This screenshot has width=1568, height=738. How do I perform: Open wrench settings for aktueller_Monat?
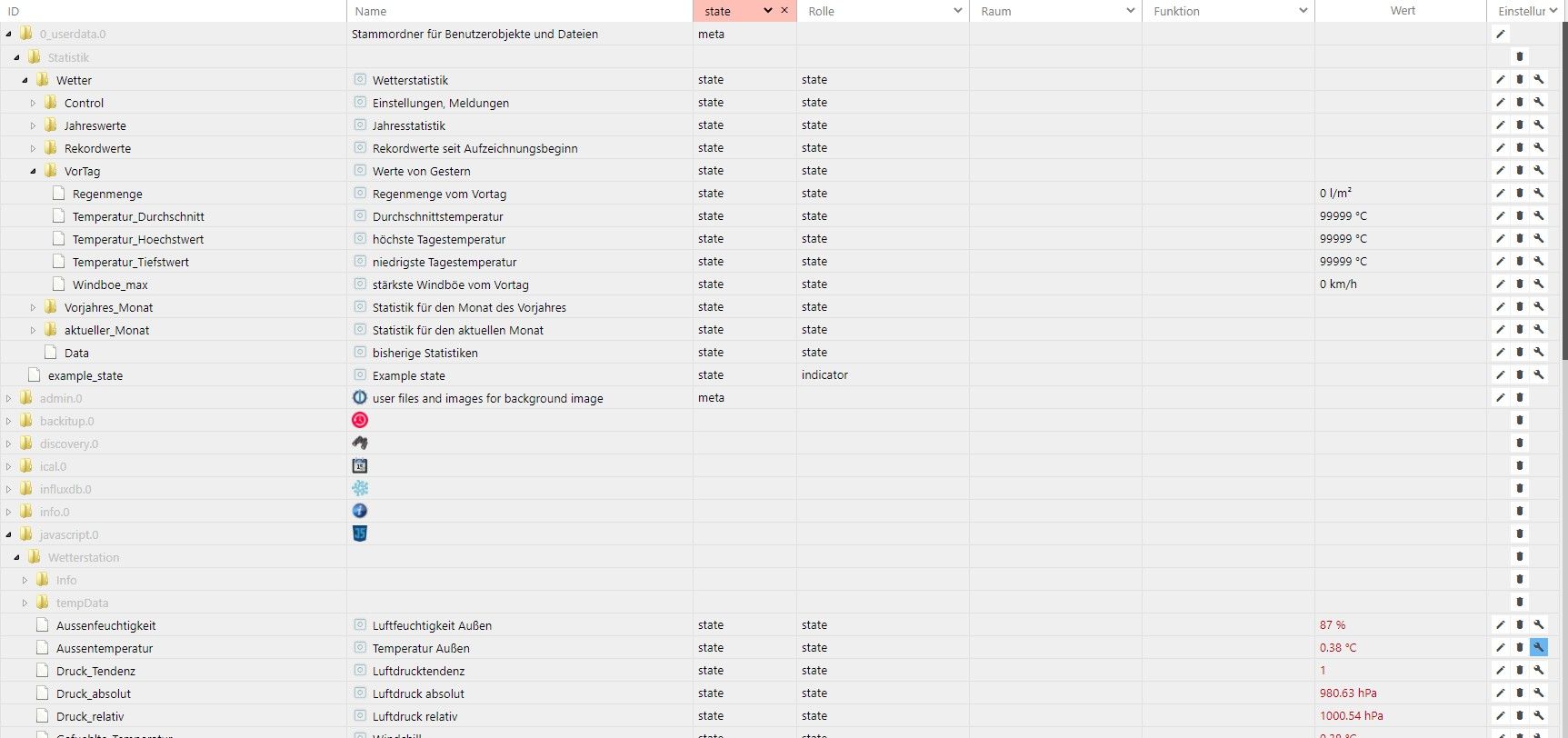(1539, 330)
